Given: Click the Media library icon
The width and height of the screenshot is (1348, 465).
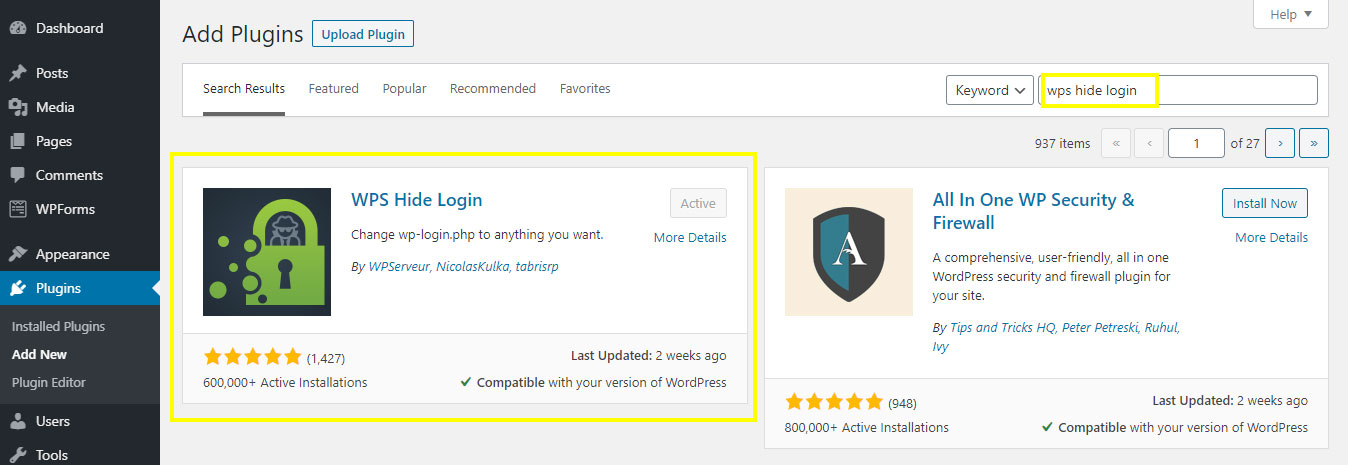Looking at the screenshot, I should (x=17, y=107).
